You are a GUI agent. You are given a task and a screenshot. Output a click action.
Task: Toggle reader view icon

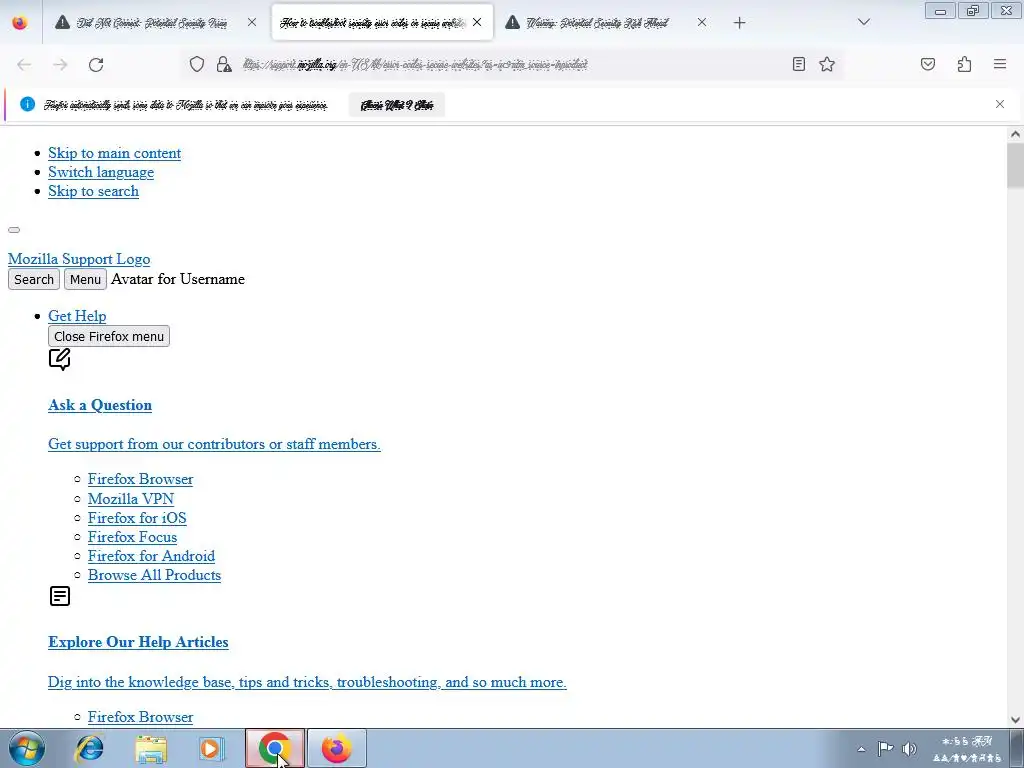pos(799,64)
